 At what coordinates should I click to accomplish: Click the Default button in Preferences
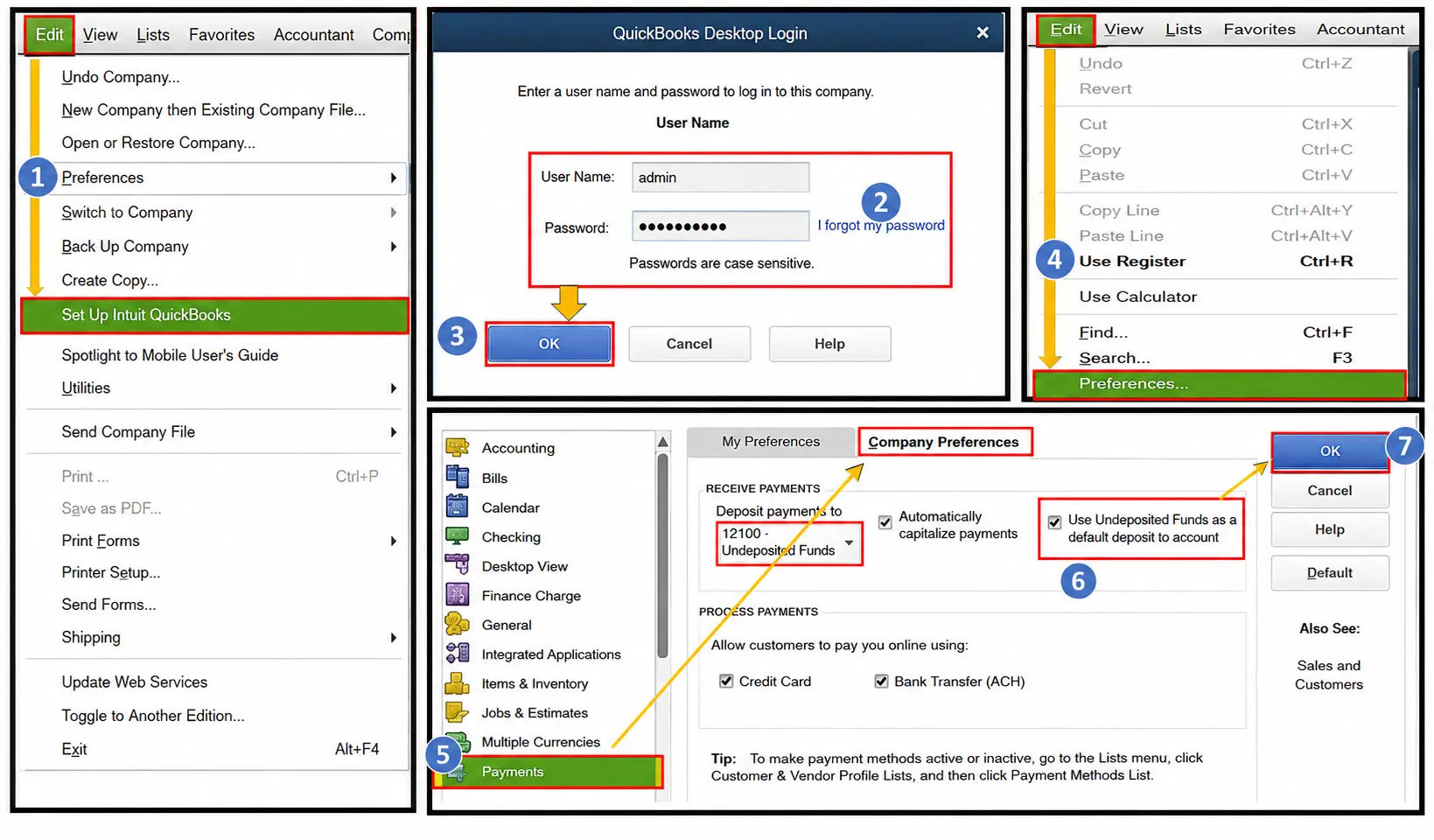coord(1330,573)
